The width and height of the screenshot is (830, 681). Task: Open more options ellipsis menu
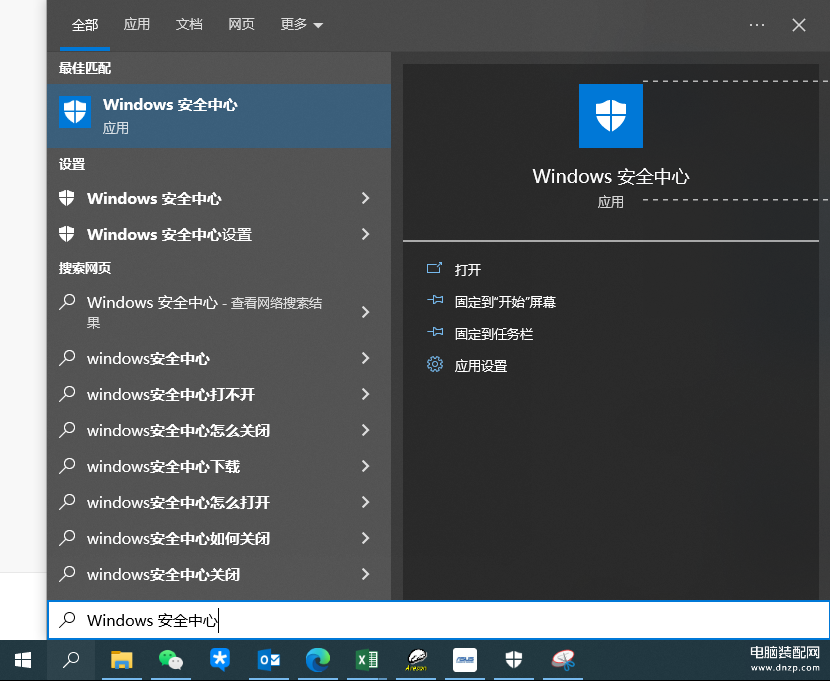(756, 25)
